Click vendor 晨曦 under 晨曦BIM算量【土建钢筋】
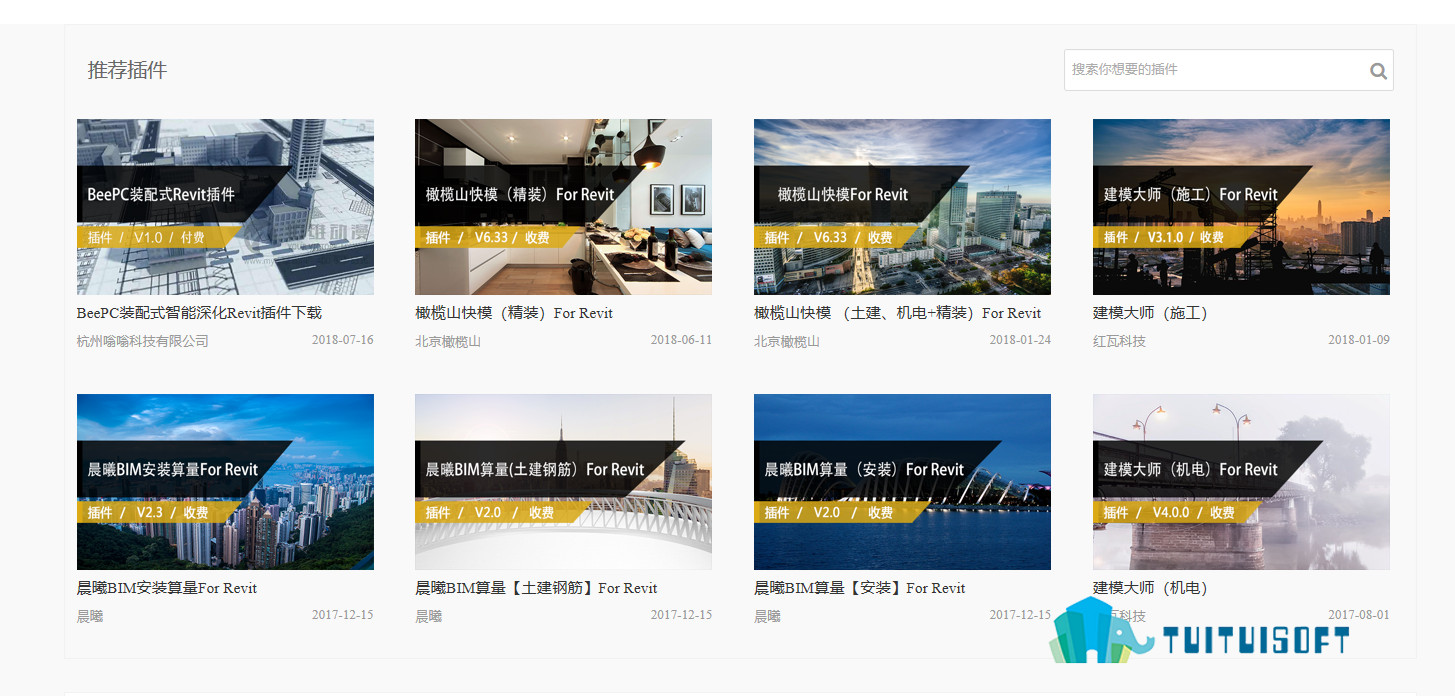This screenshot has height=696, width=1455. [x=428, y=616]
